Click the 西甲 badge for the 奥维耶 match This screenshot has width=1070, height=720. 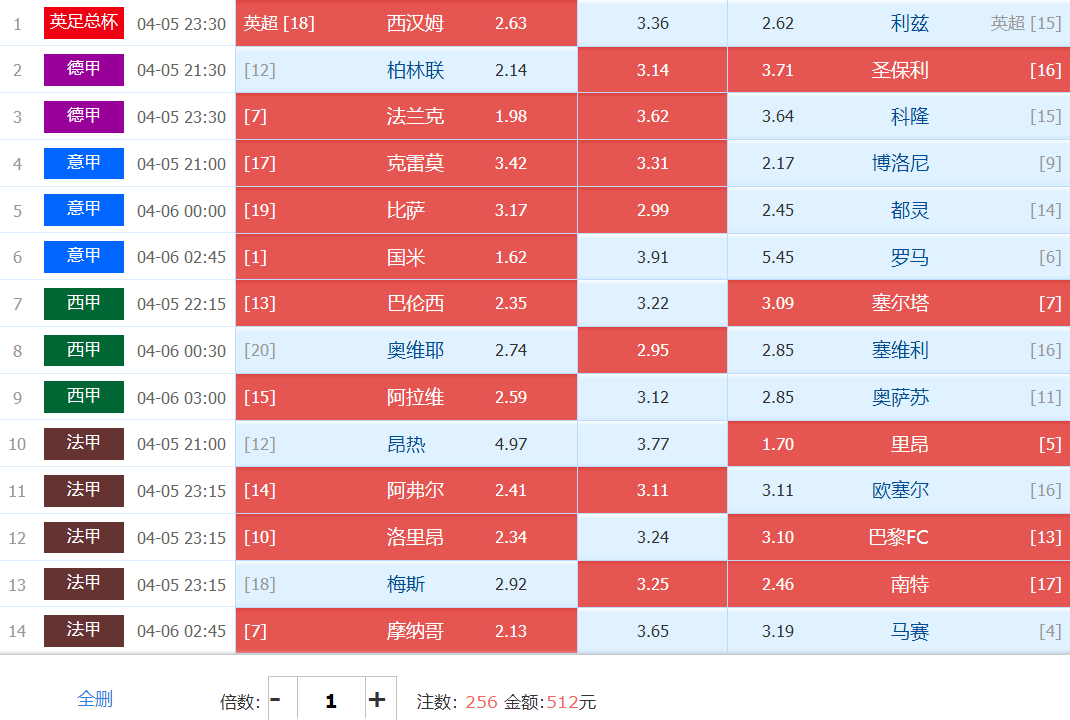[84, 350]
